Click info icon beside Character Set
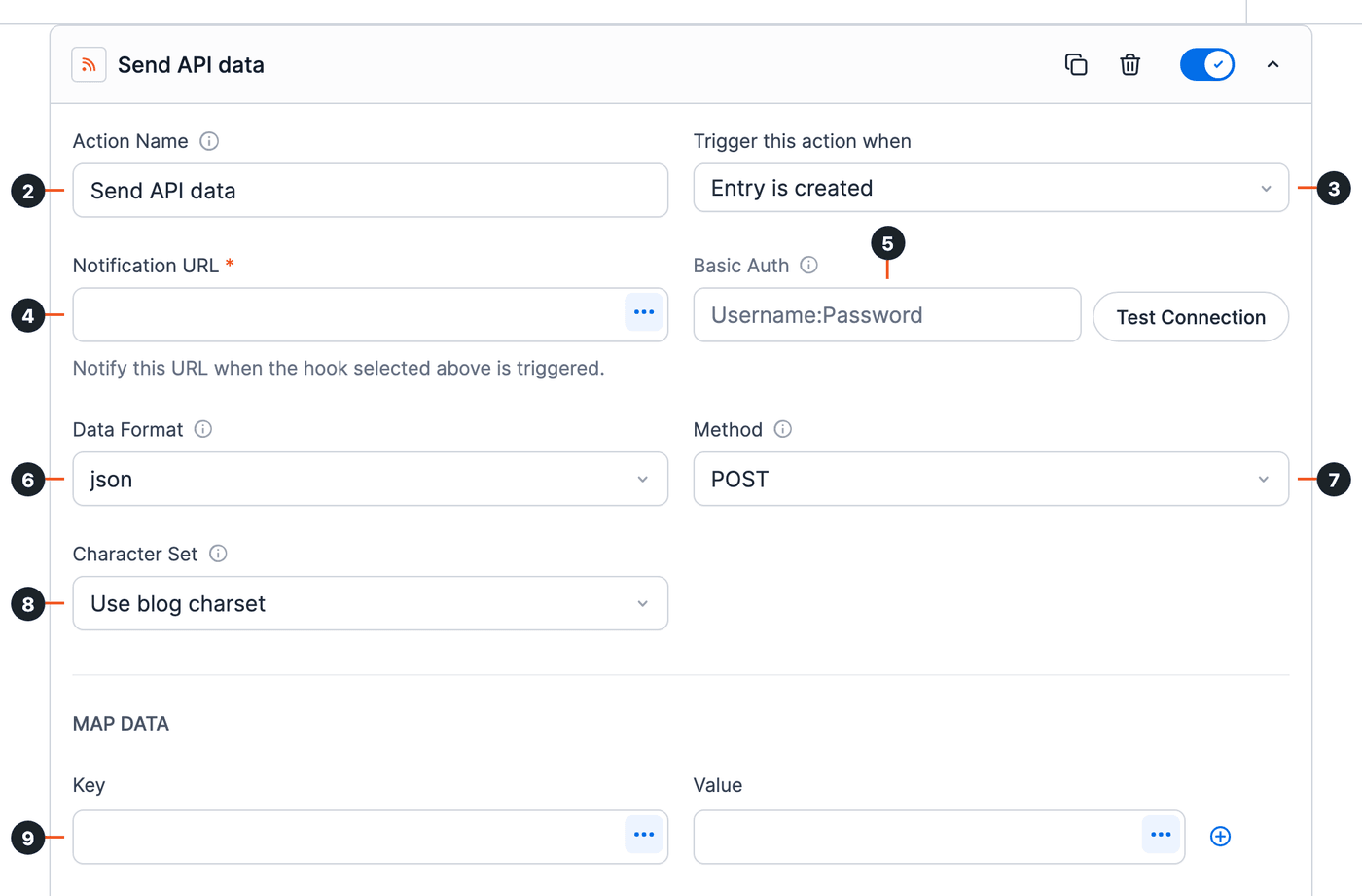 218,554
